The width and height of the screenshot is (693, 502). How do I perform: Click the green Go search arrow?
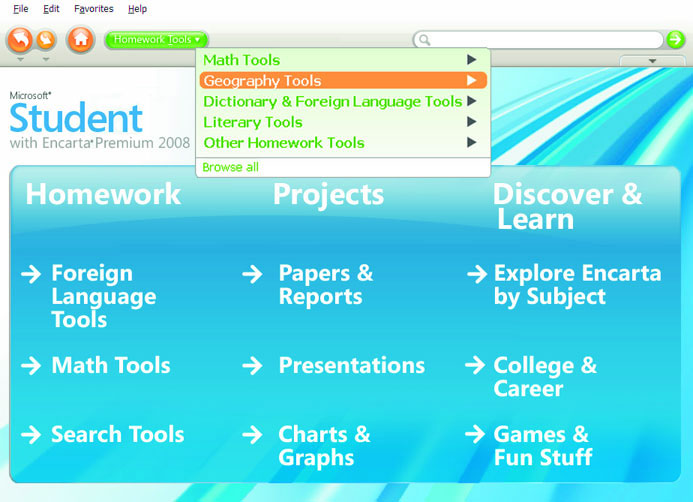click(x=675, y=39)
